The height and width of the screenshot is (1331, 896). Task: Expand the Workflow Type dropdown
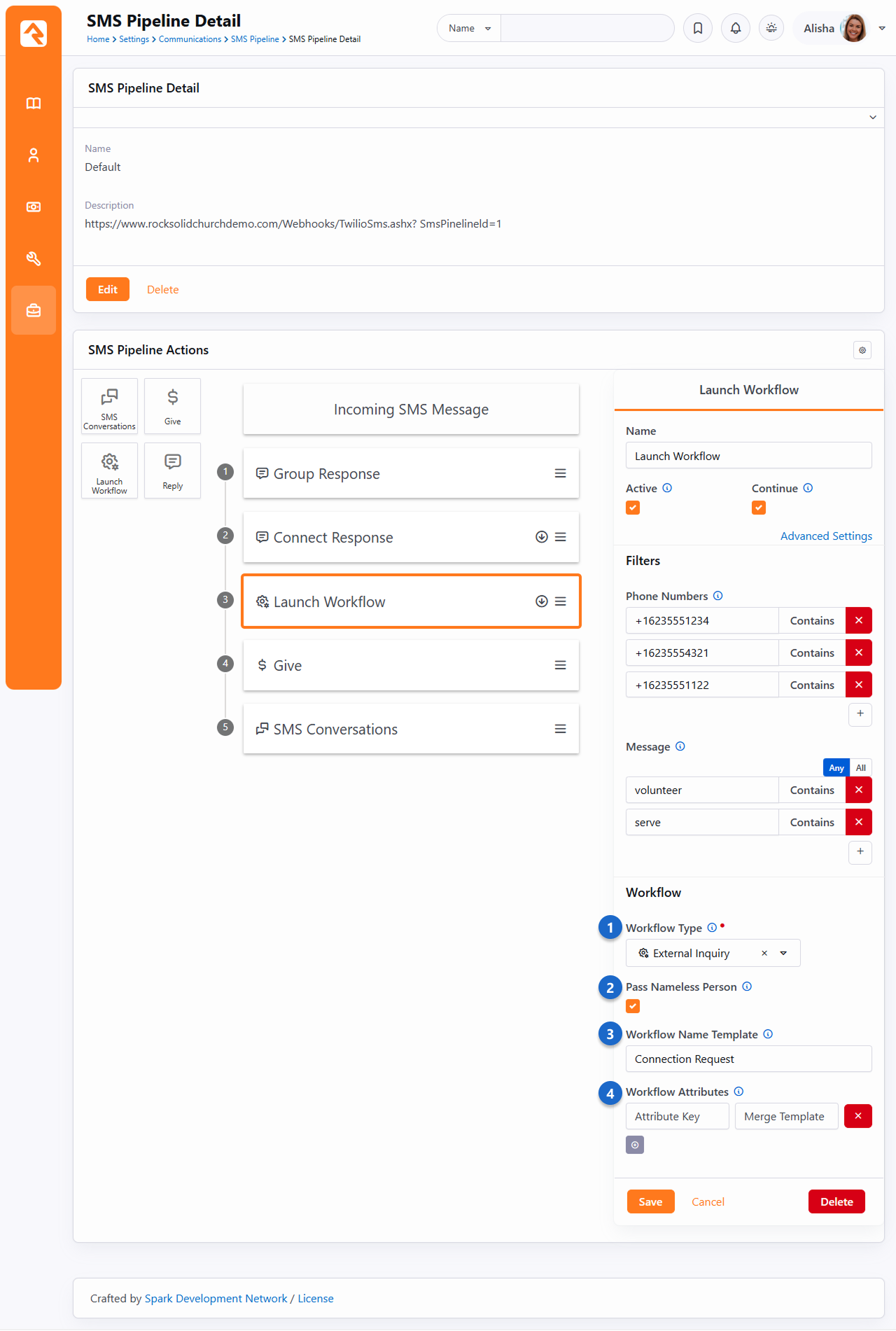point(783,953)
